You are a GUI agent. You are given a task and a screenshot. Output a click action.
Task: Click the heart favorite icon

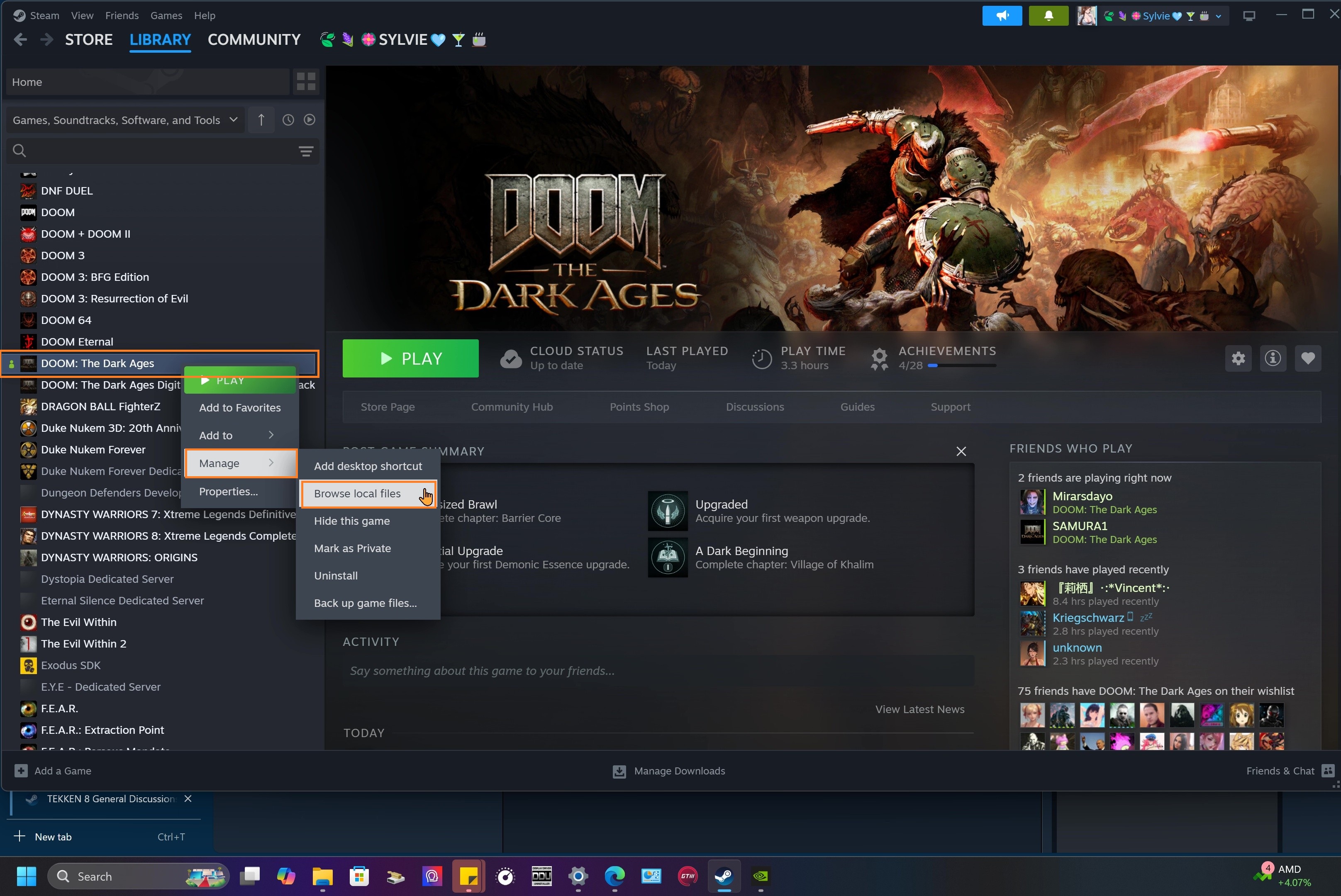[x=1308, y=358]
